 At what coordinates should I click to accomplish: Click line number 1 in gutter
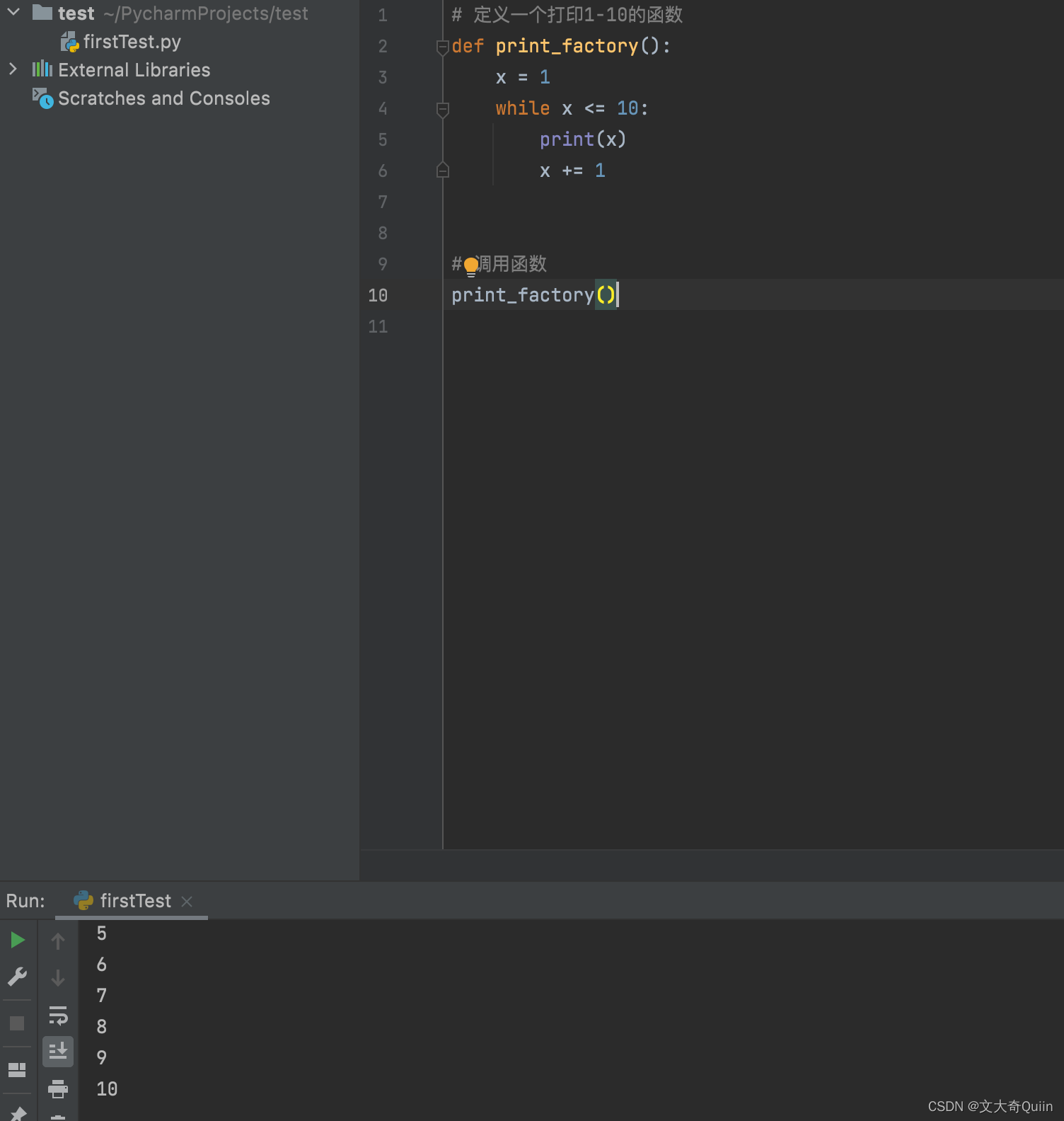pyautogui.click(x=383, y=15)
